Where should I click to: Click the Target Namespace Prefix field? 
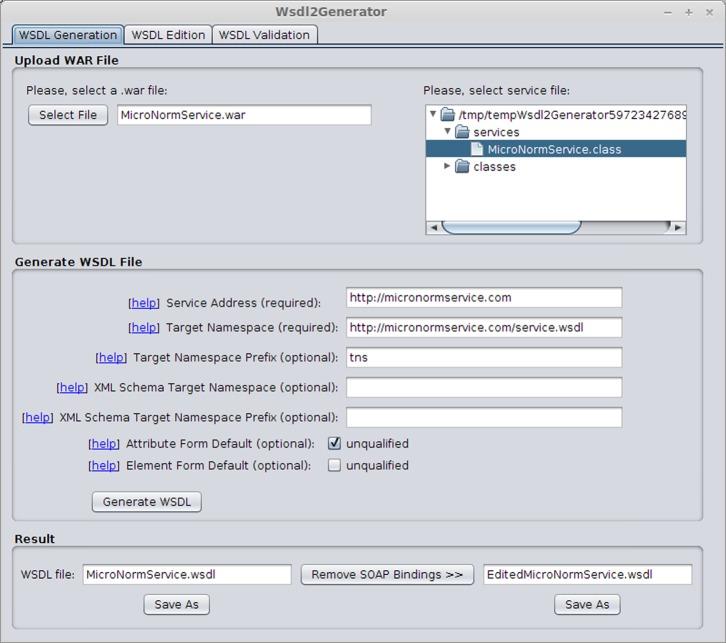[484, 358]
